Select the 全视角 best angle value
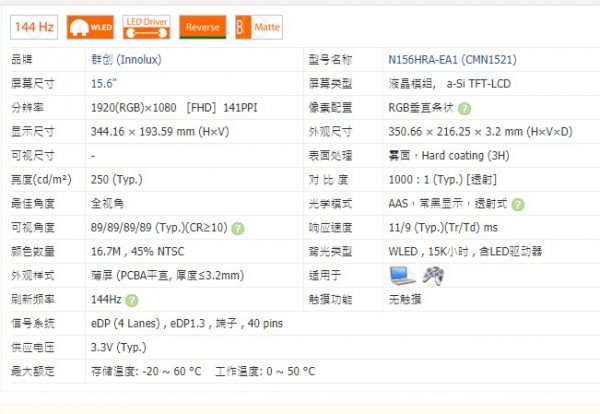Screen dimensions: 600x414 point(107,203)
